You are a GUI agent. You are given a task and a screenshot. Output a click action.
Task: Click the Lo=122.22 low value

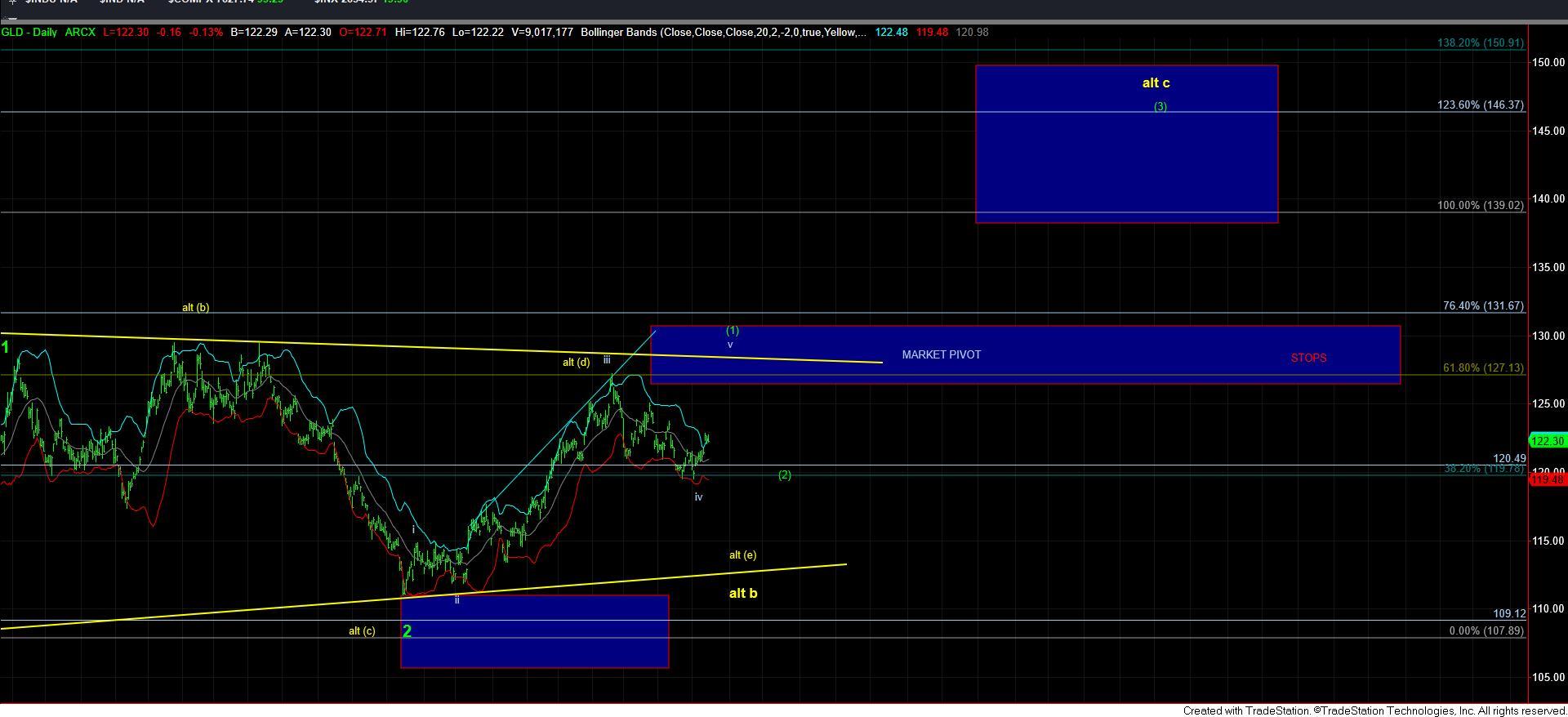click(478, 33)
